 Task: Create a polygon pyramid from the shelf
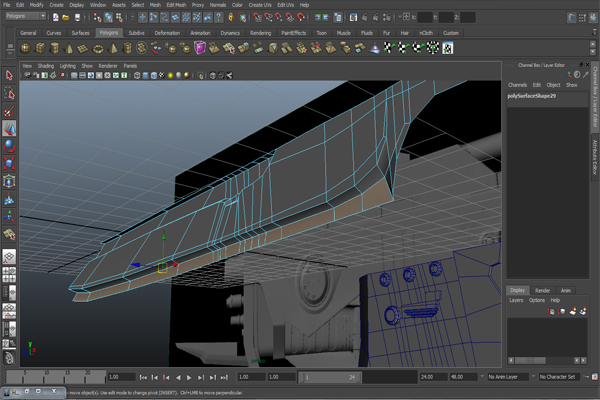112,48
